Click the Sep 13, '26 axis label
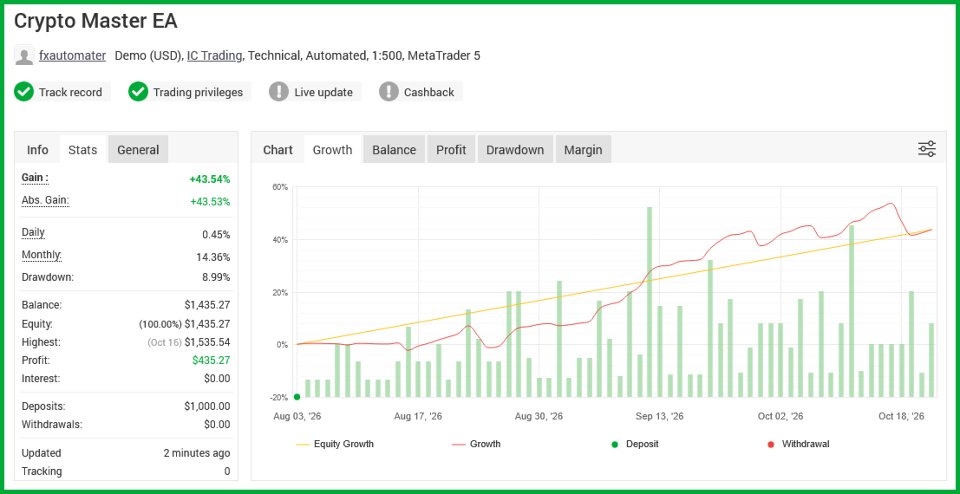 tap(659, 416)
